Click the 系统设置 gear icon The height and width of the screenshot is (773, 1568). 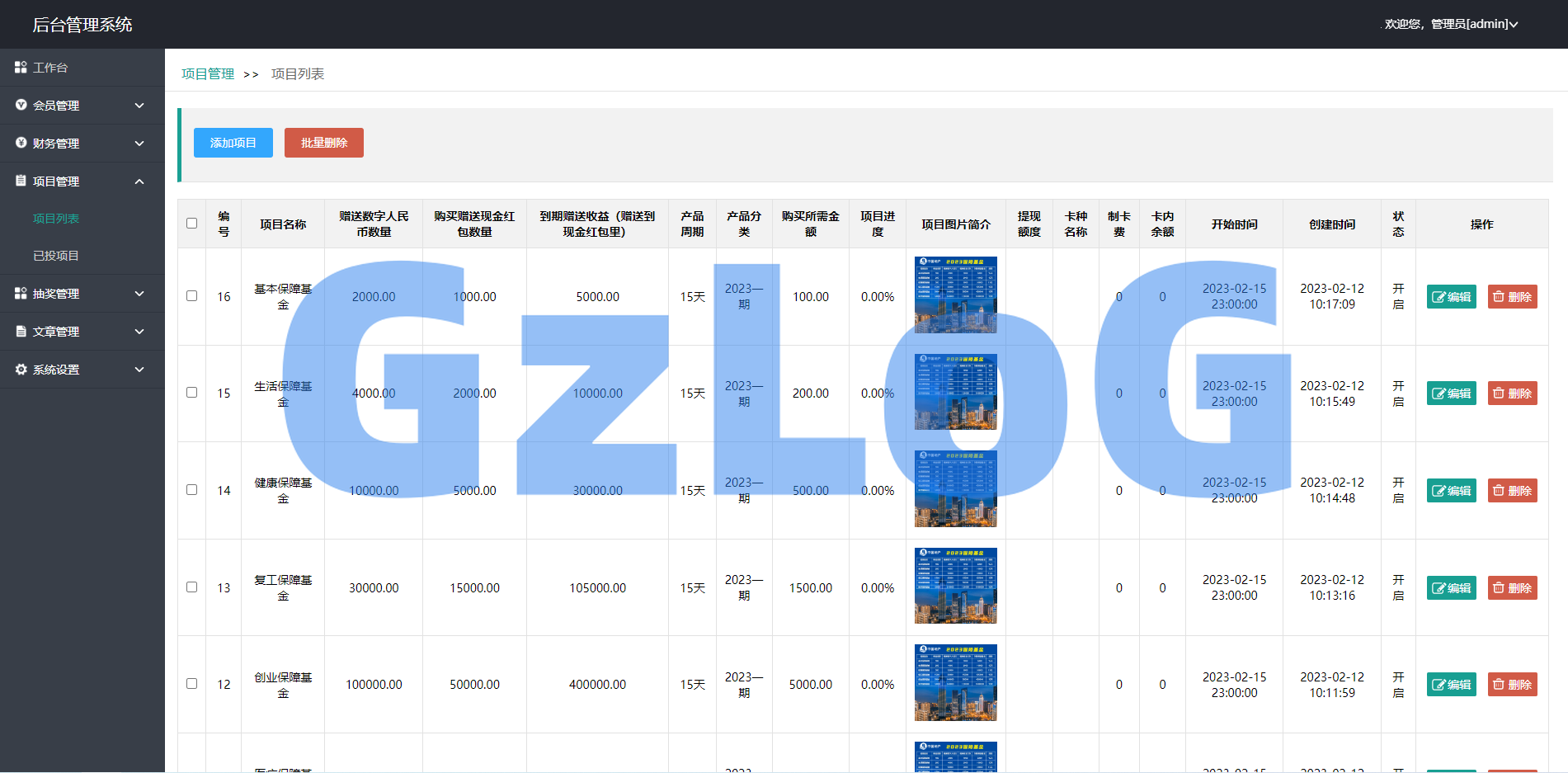[21, 369]
